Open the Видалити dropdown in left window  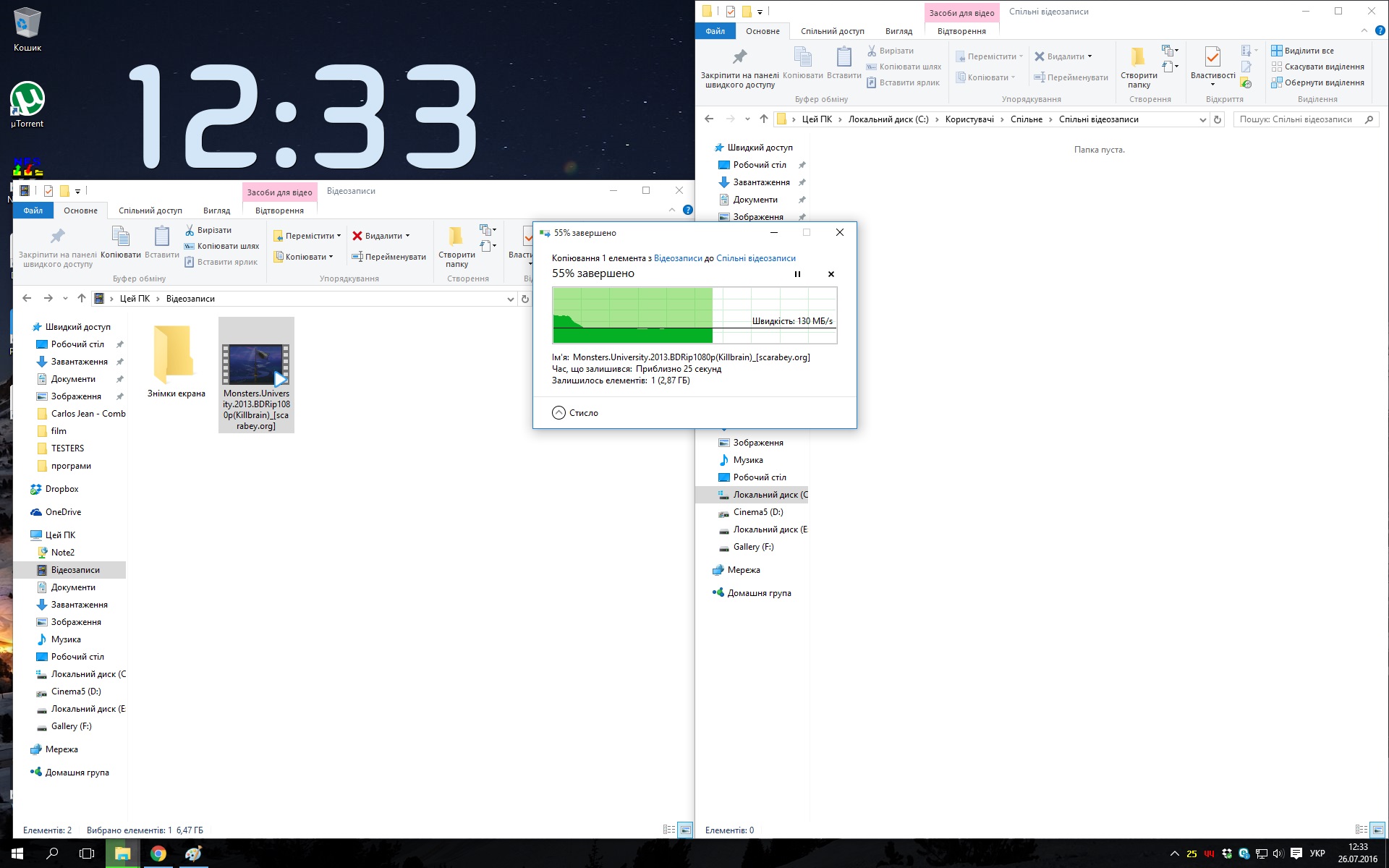pyautogui.click(x=407, y=236)
